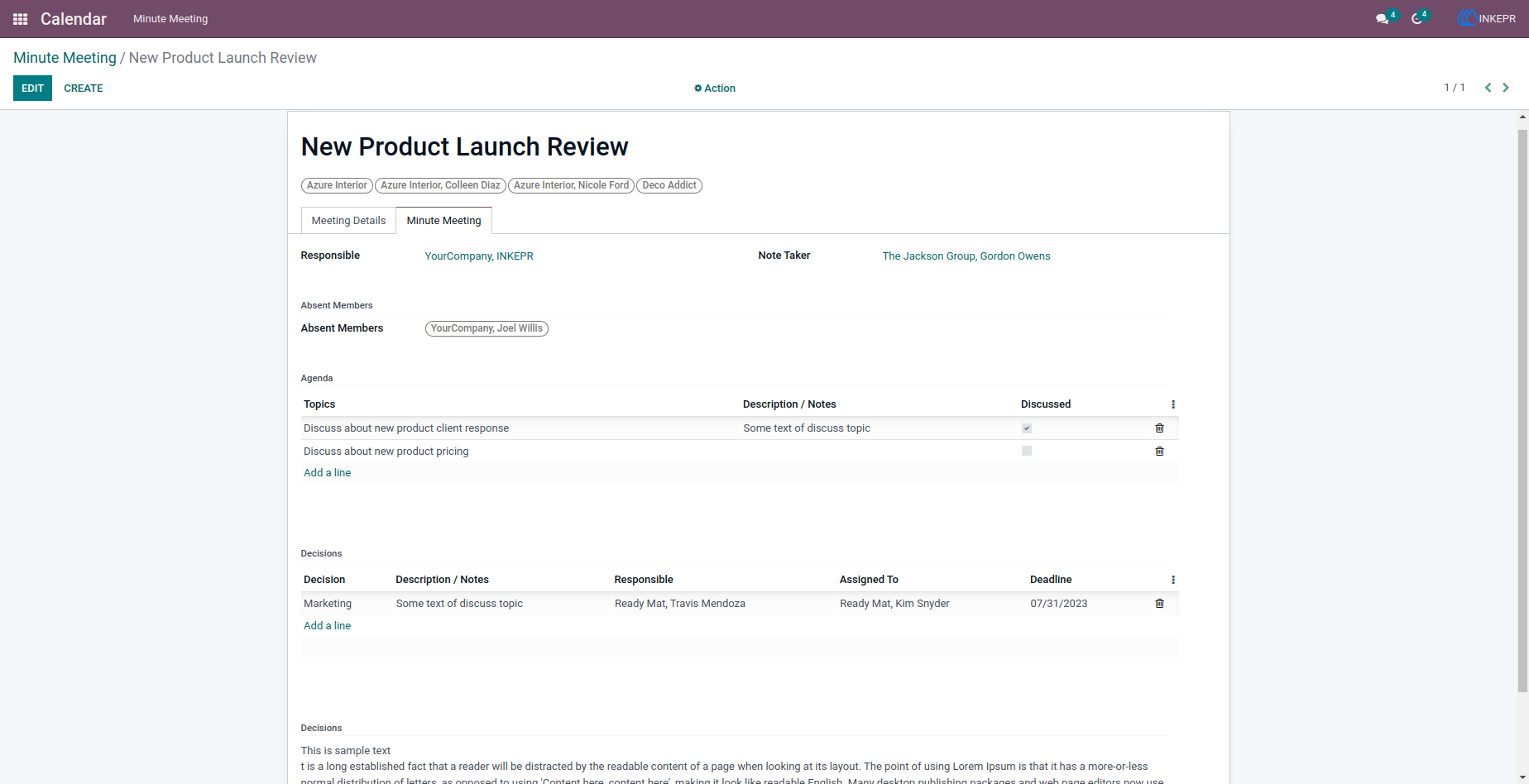Open note taker Gordon Owens link
Image resolution: width=1529 pixels, height=784 pixels.
(966, 256)
